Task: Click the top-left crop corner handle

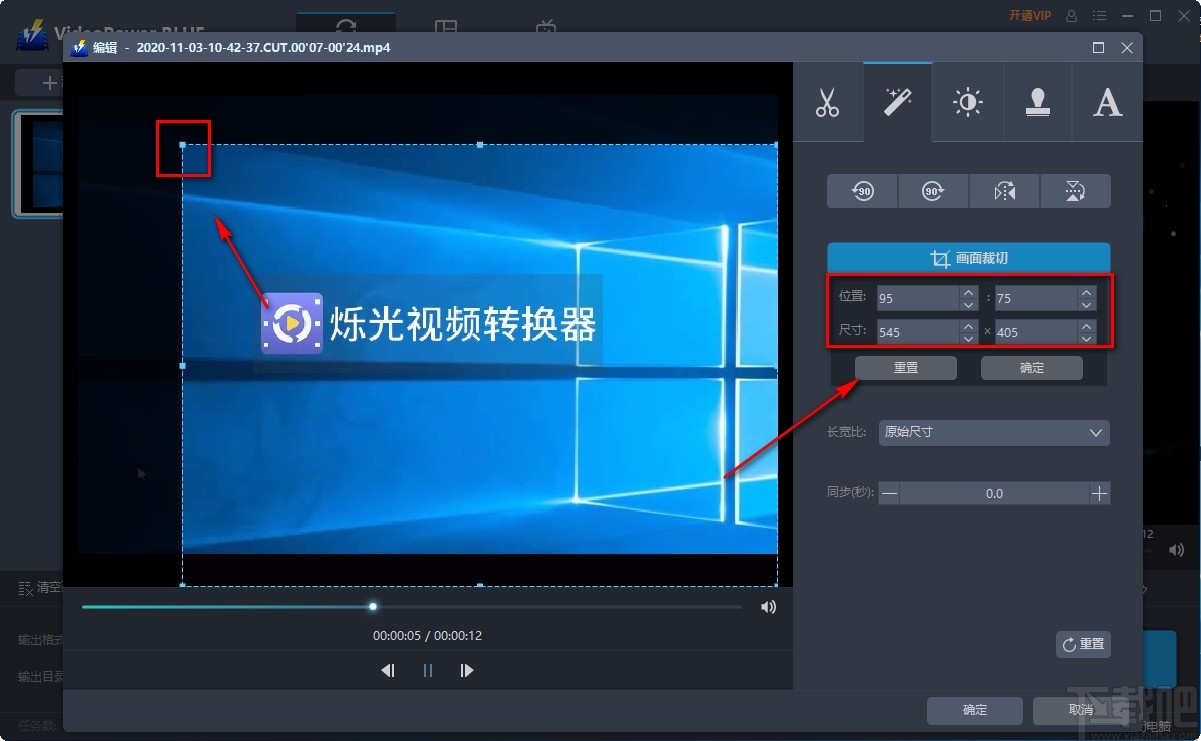Action: (182, 145)
